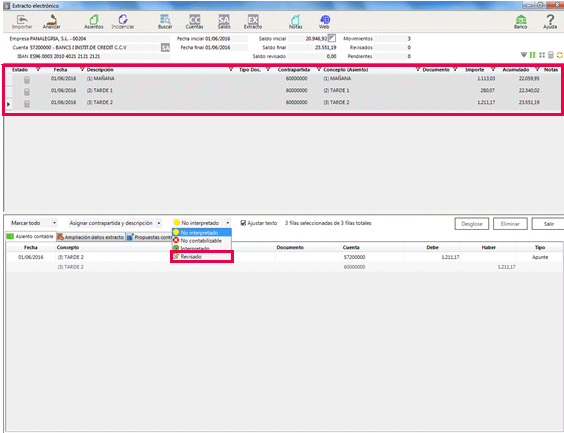The width and height of the screenshot is (564, 433).
Task: Open the Fecha column filter arrow
Action: tap(82, 69)
